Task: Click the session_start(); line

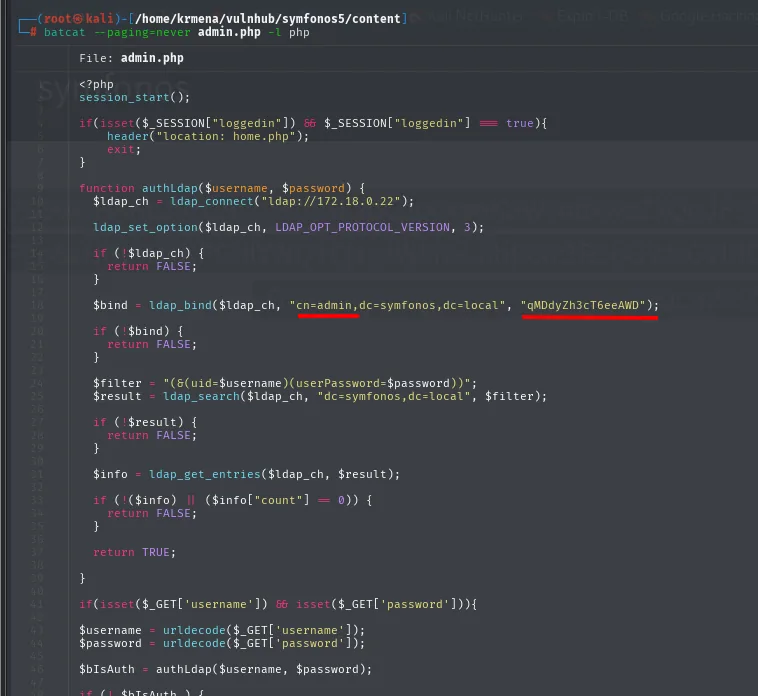Action: (x=134, y=97)
